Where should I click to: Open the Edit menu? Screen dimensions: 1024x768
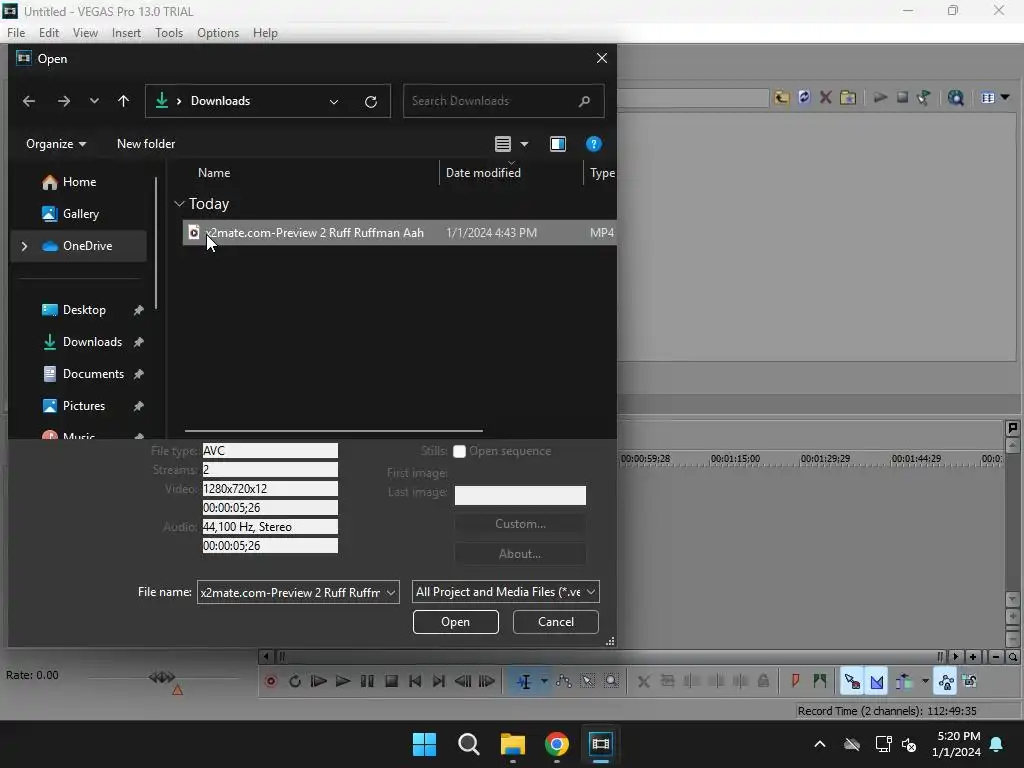point(48,33)
